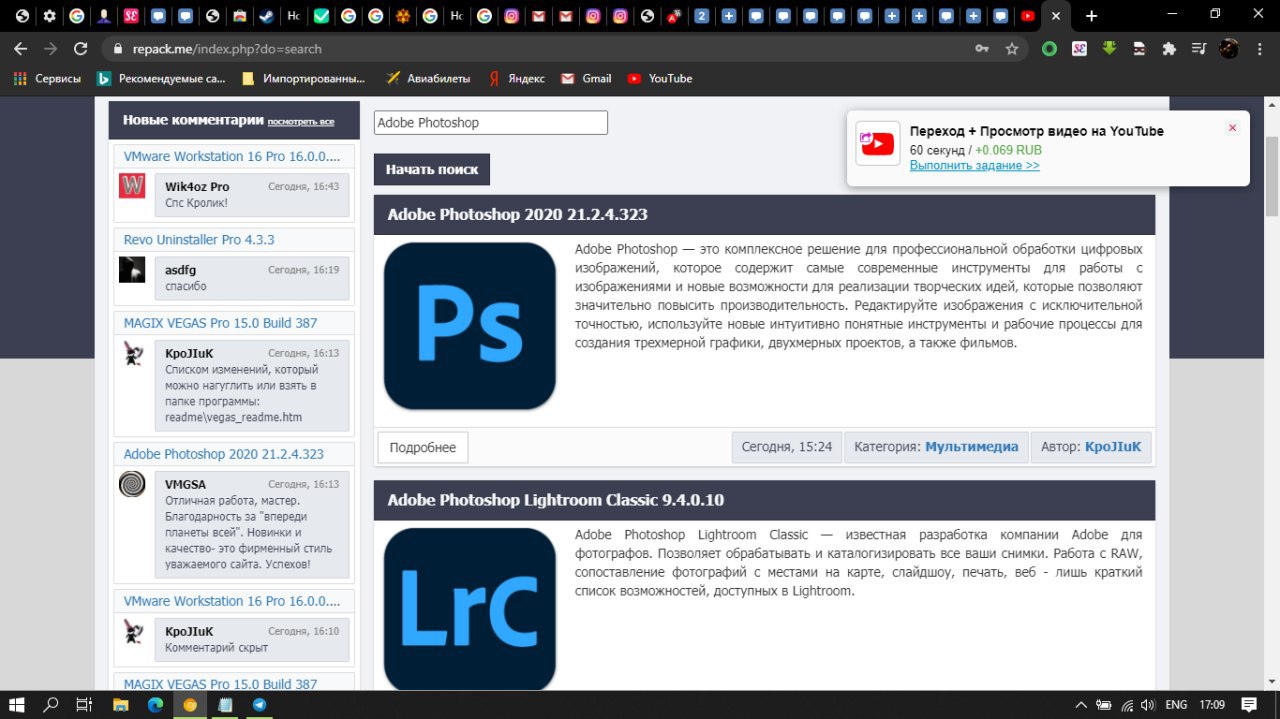The width and height of the screenshot is (1280, 719).
Task: Open a new browser tab
Action: pos(1091,16)
